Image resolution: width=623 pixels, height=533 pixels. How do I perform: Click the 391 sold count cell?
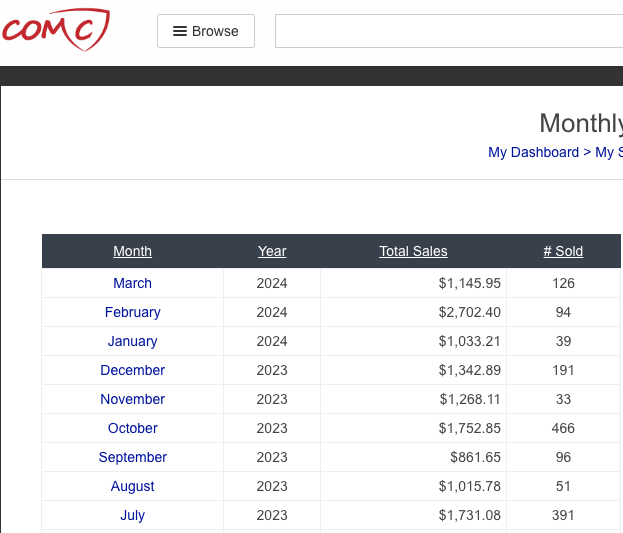(x=563, y=515)
